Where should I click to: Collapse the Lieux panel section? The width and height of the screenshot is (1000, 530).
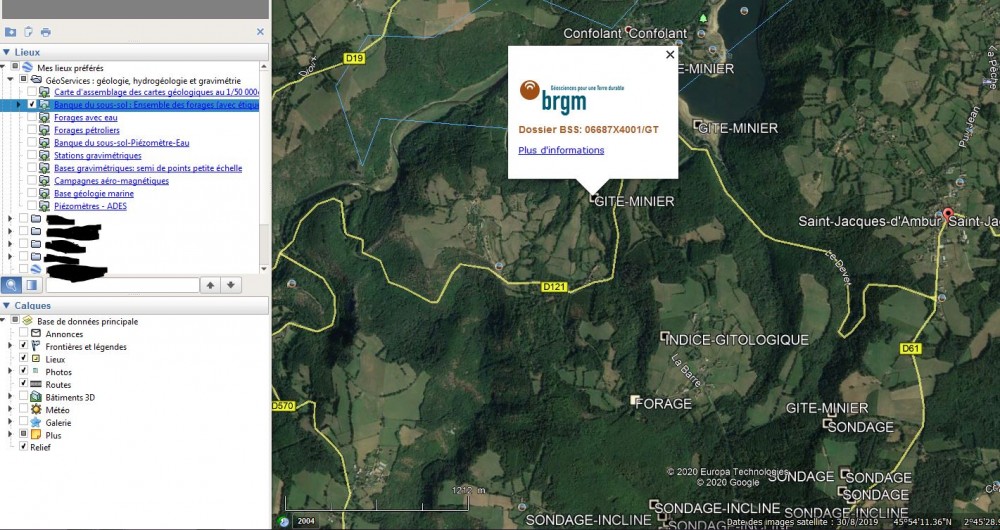[7, 51]
